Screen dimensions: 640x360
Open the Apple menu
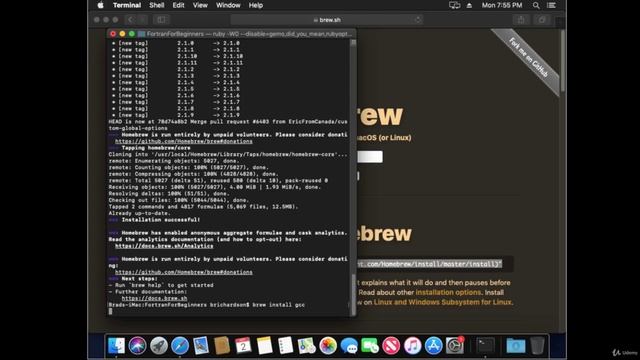pos(101,5)
